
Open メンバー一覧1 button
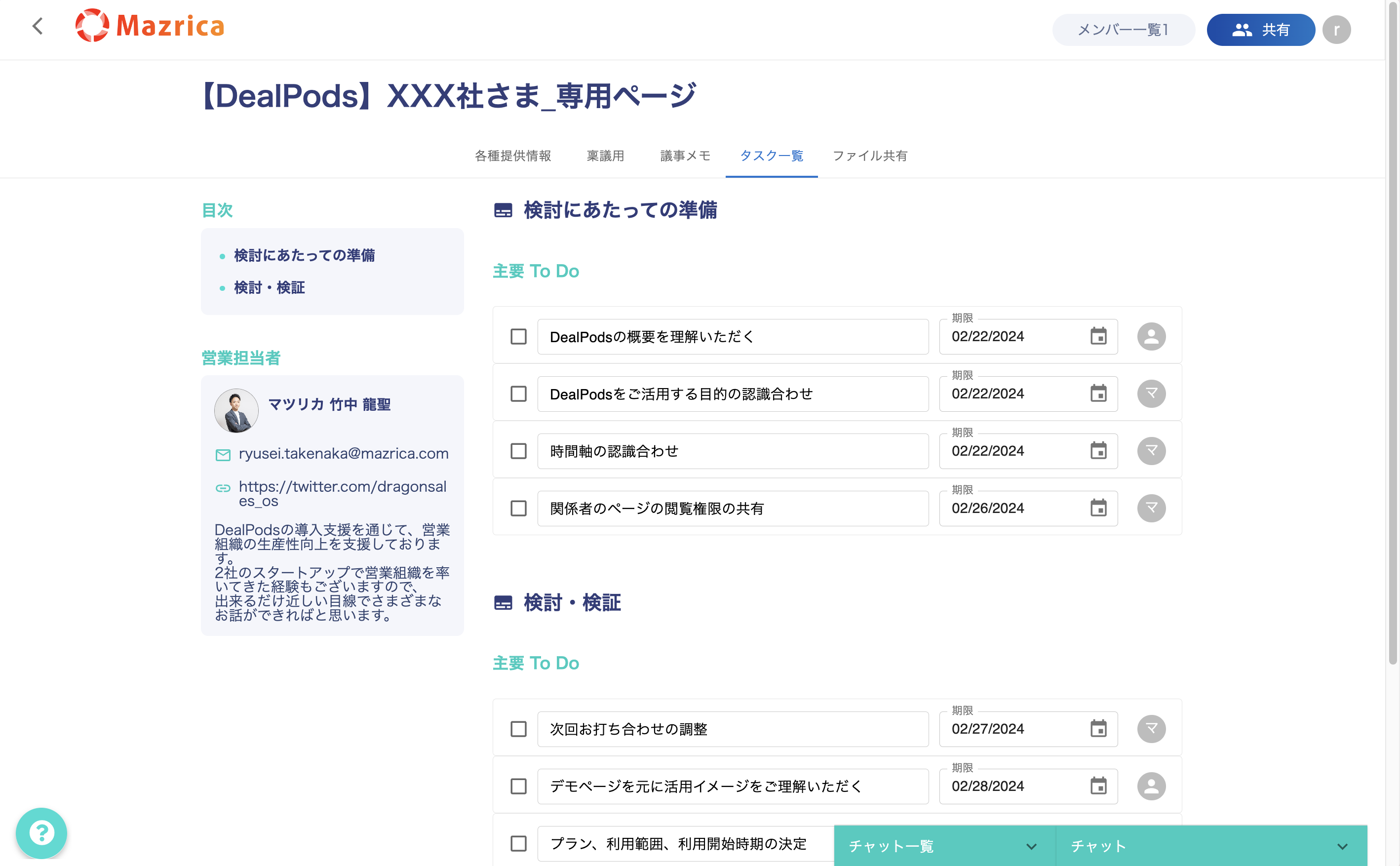(x=1124, y=30)
